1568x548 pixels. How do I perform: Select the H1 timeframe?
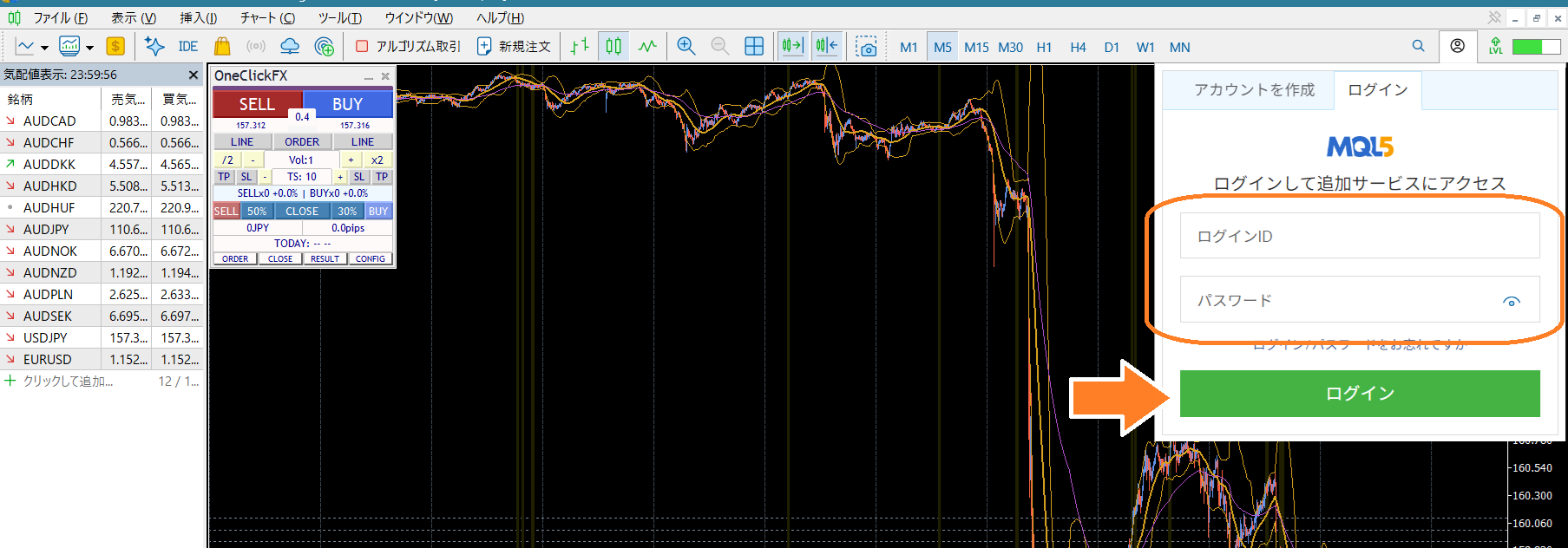coord(1044,48)
